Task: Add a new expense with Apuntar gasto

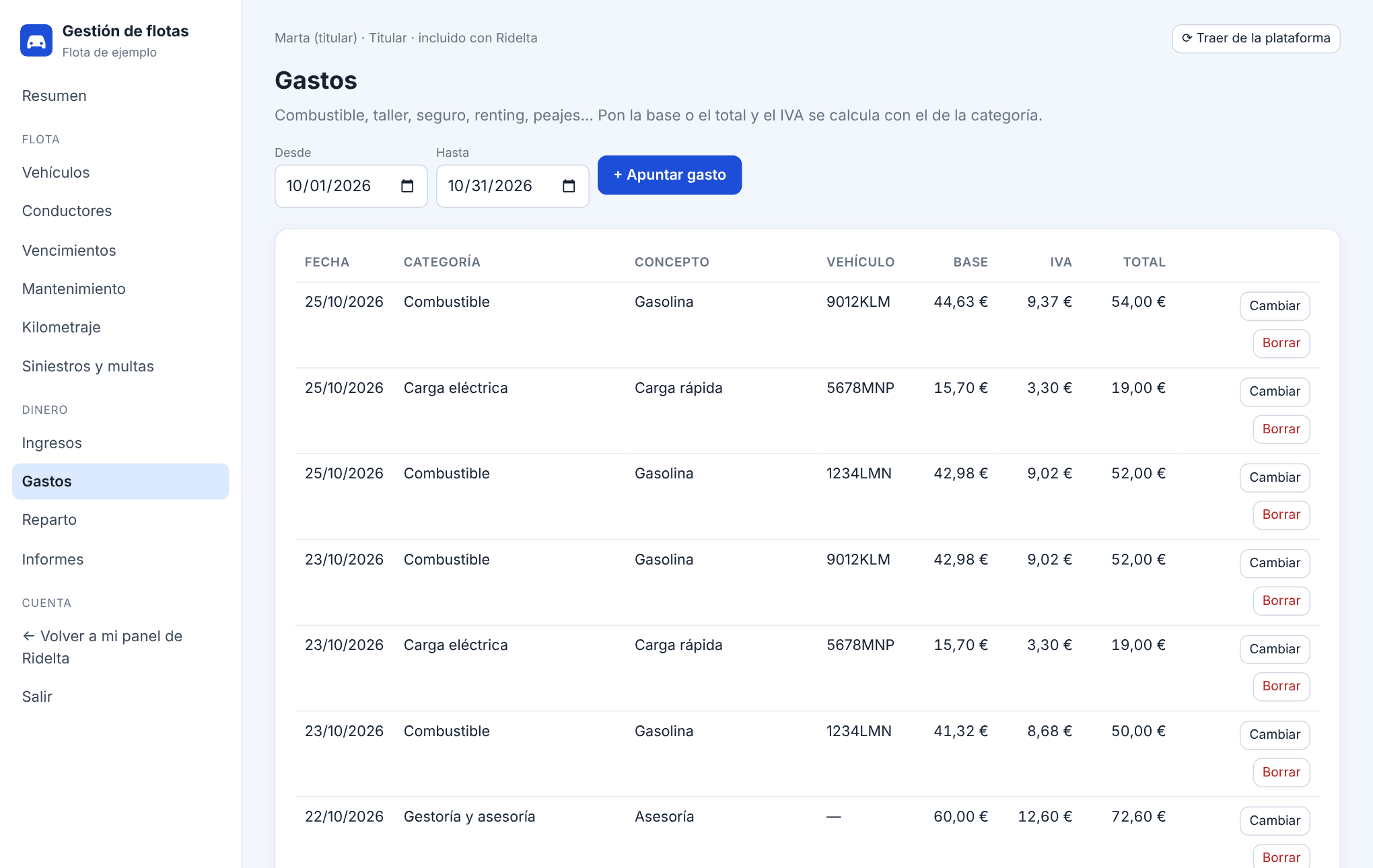Action: coord(670,175)
